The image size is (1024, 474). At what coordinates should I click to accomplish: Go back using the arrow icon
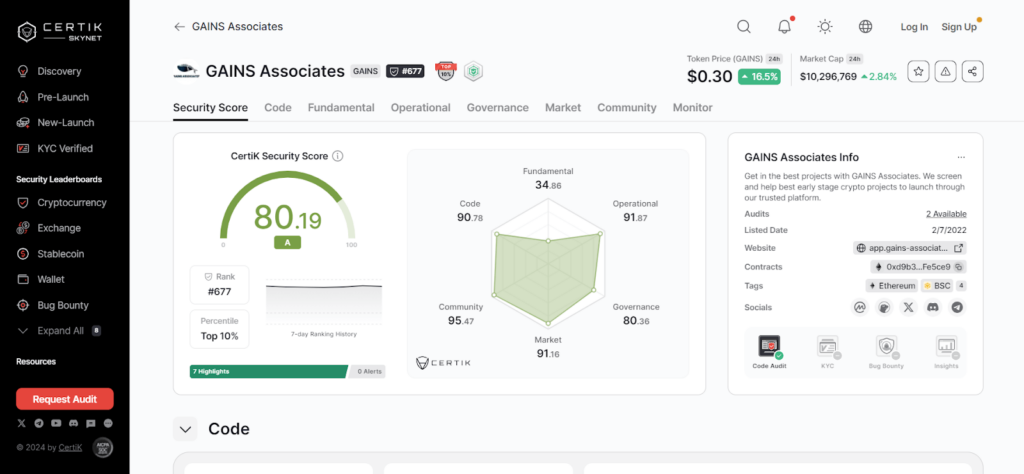180,27
